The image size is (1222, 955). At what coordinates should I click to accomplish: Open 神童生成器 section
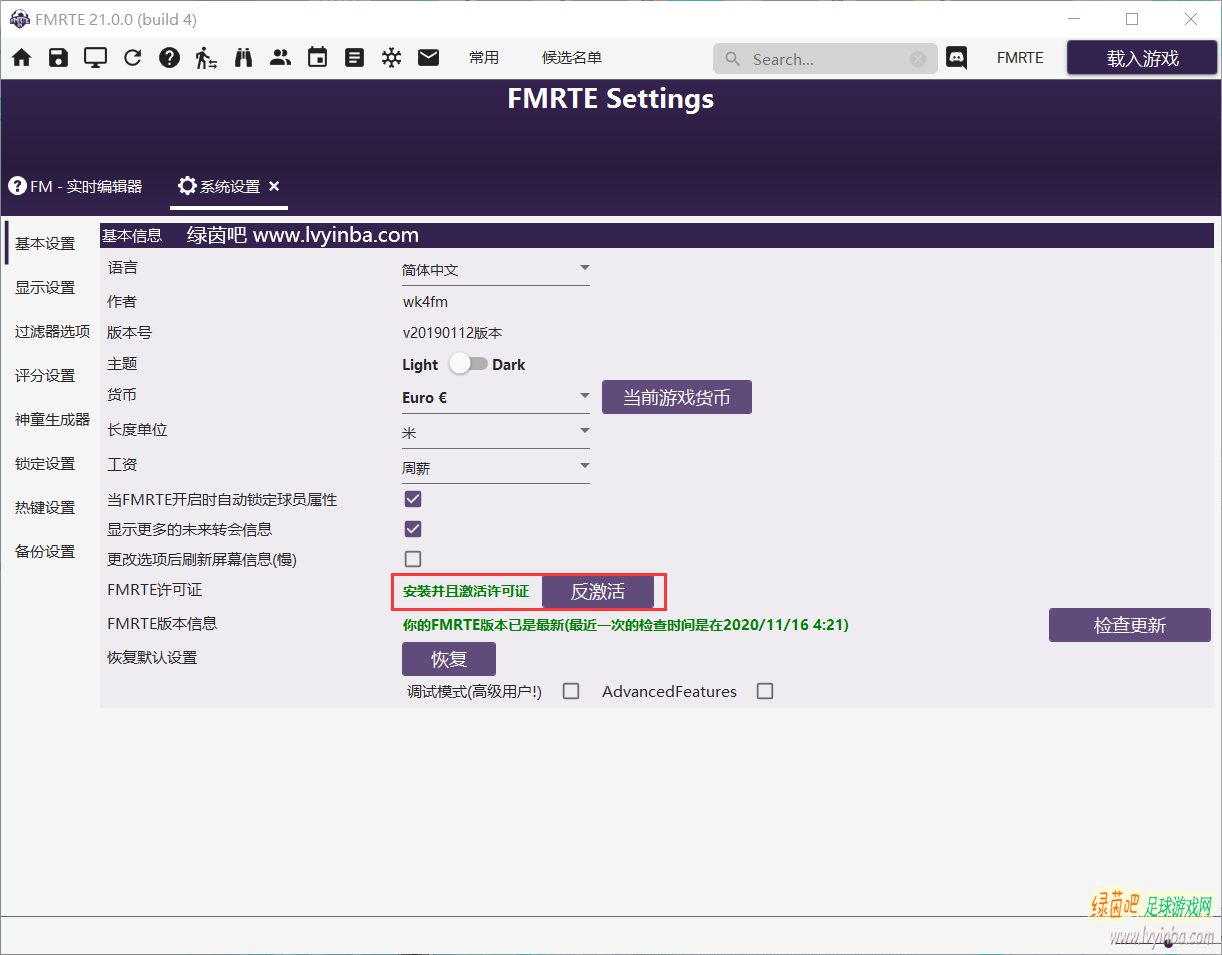pyautogui.click(x=52, y=420)
